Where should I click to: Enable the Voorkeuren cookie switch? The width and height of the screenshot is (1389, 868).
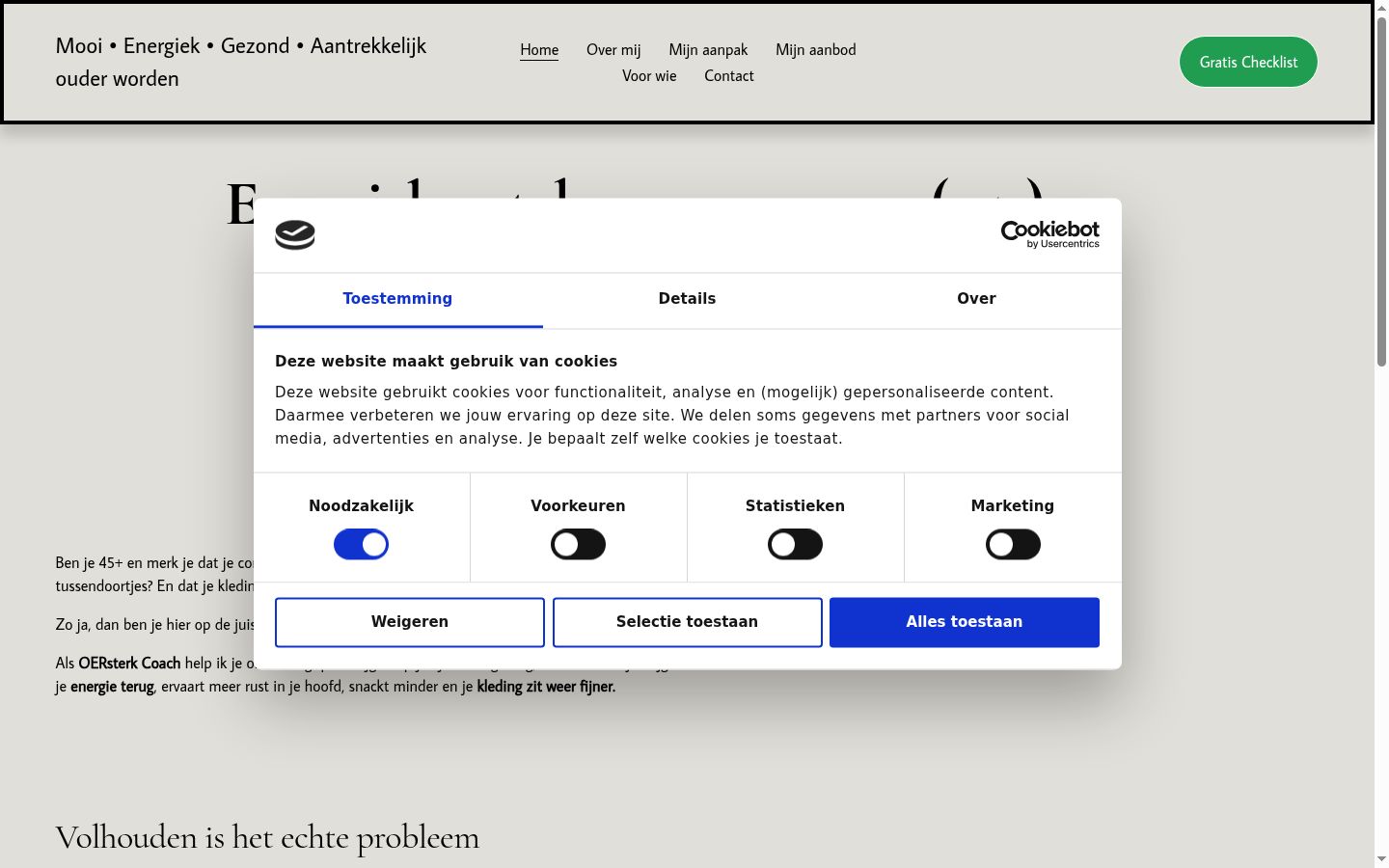(578, 545)
